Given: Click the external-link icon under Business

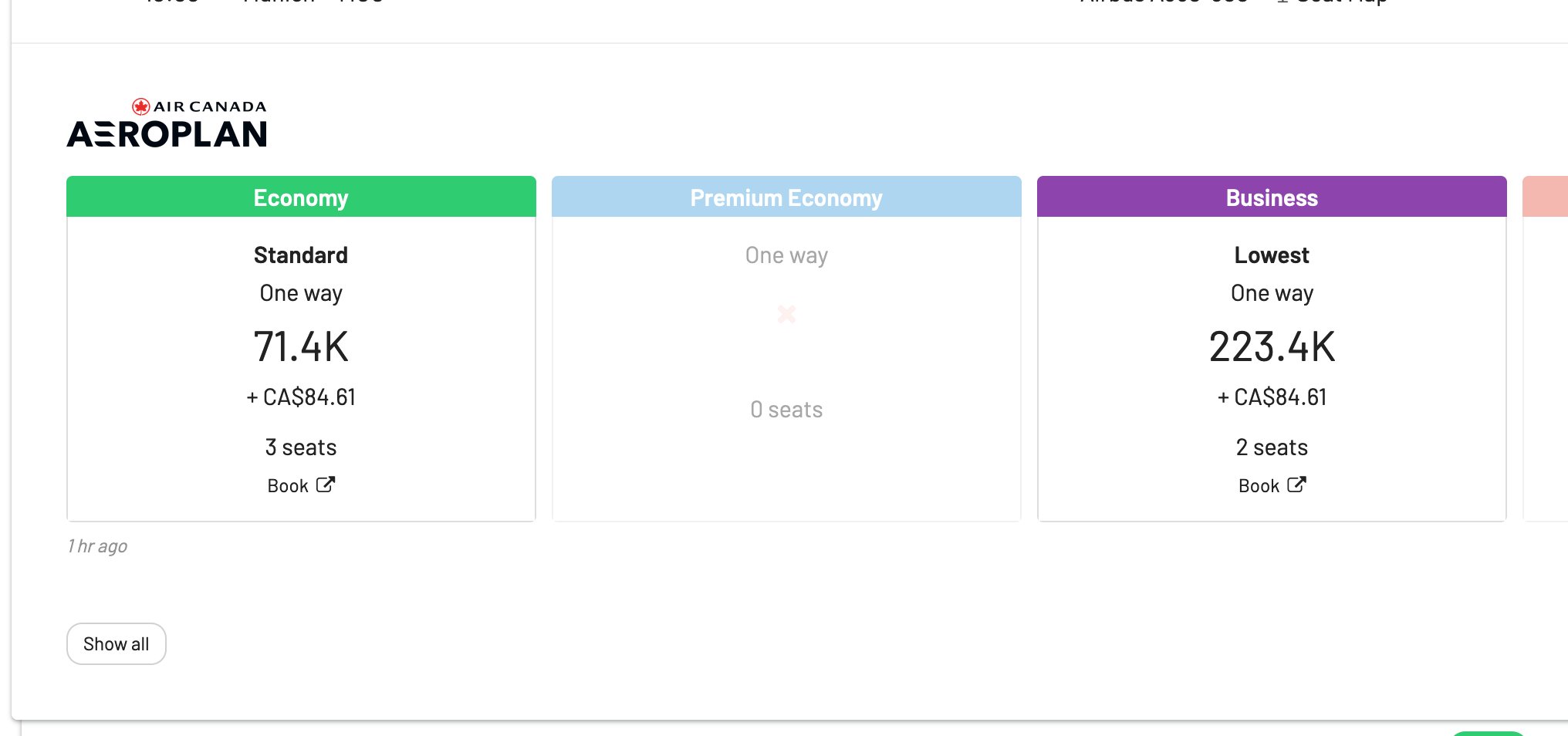Looking at the screenshot, I should tap(1296, 484).
